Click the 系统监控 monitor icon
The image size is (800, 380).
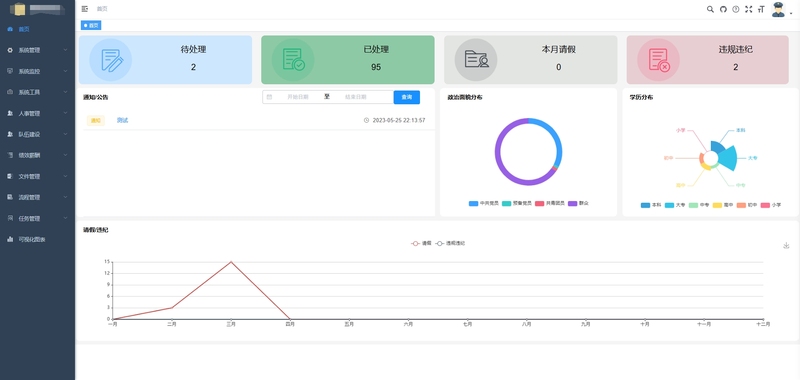coord(10,71)
